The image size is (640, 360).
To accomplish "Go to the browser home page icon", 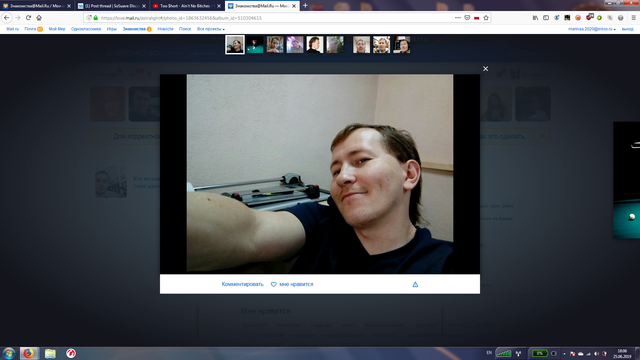I will (39, 18).
